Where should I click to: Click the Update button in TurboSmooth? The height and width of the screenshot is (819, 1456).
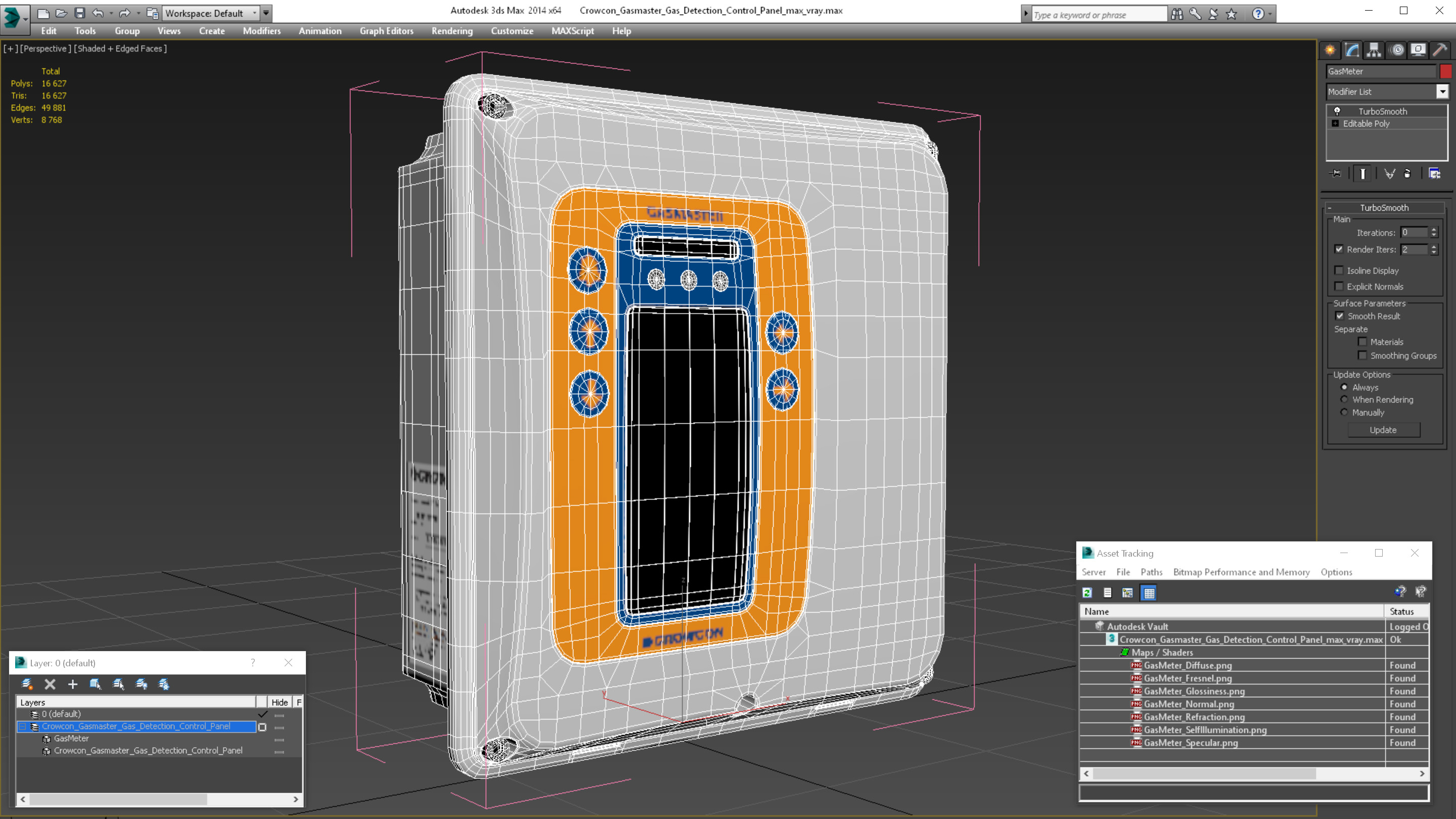coord(1384,430)
